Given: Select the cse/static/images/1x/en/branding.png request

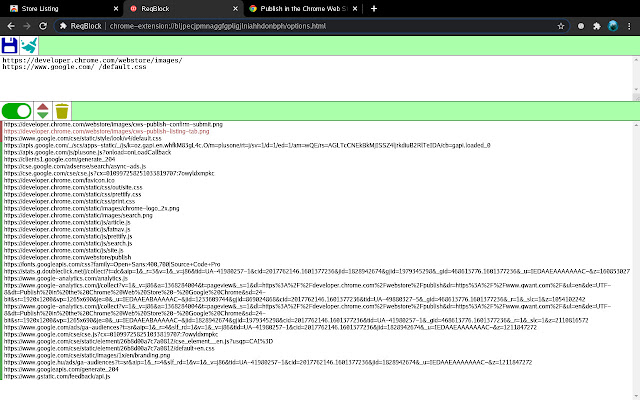Looking at the screenshot, I should [87, 355].
